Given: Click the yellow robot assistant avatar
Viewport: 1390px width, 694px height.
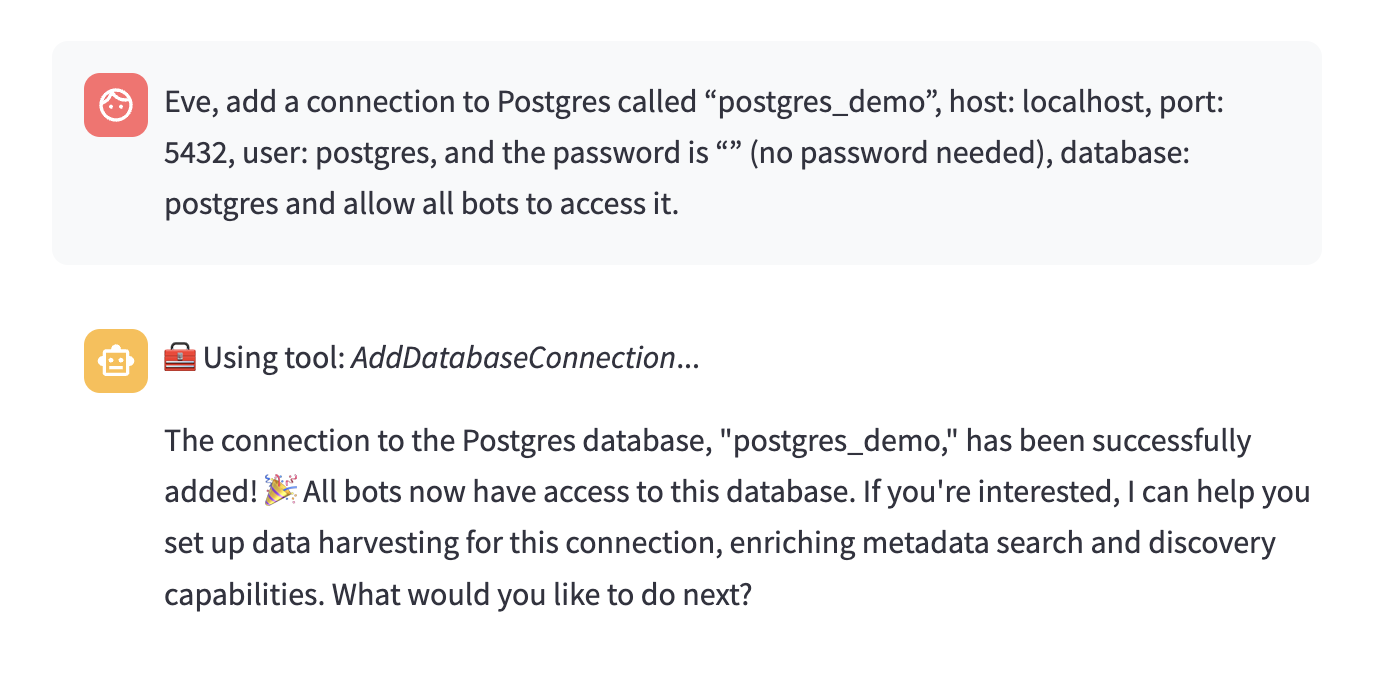Looking at the screenshot, I should tap(116, 360).
